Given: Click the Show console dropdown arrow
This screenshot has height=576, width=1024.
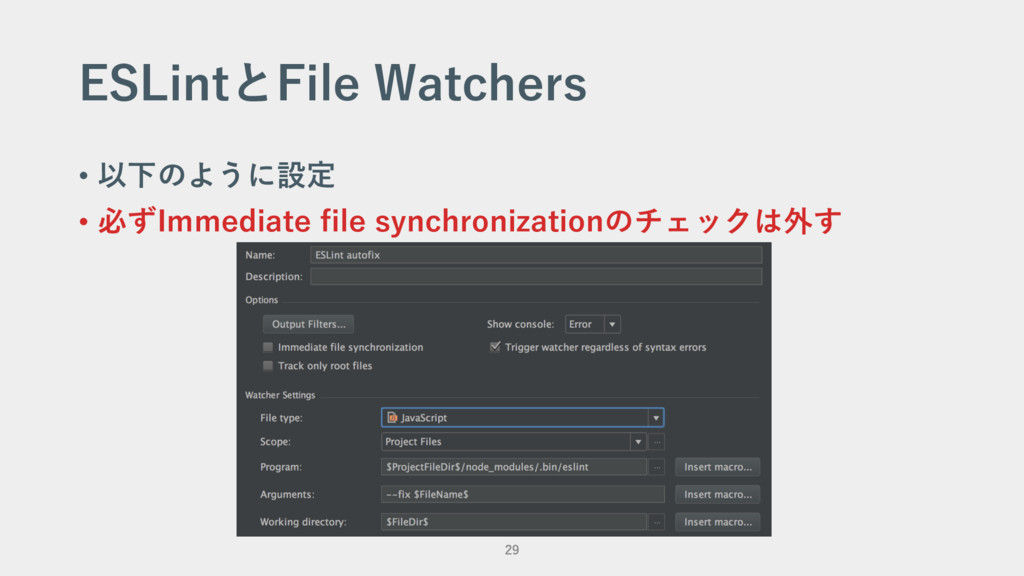Looking at the screenshot, I should tap(612, 324).
